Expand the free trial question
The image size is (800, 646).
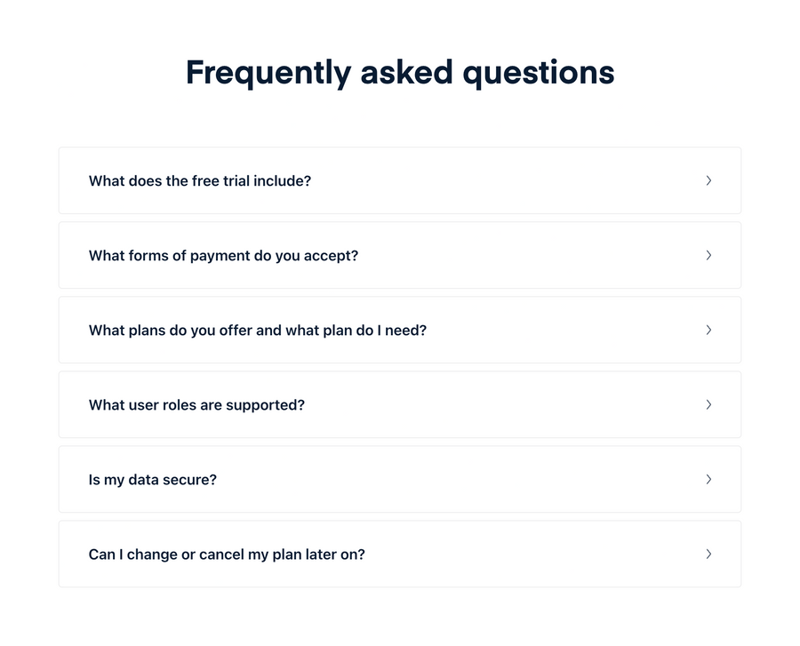[x=400, y=180]
